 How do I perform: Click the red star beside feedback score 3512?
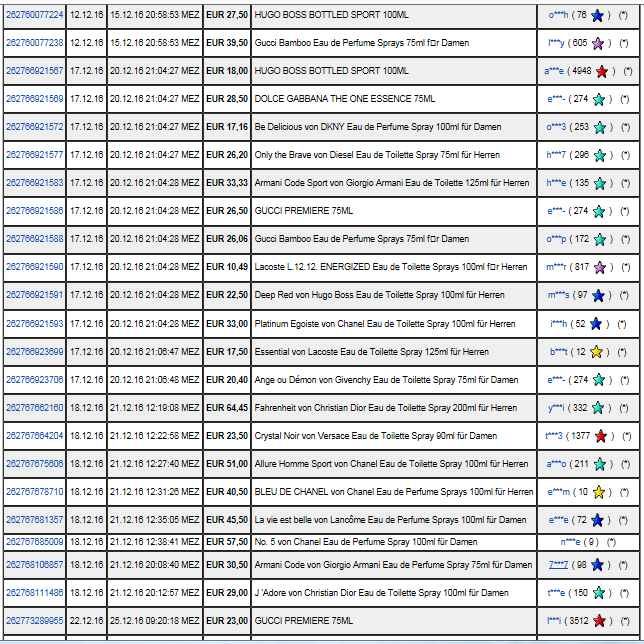(x=600, y=621)
